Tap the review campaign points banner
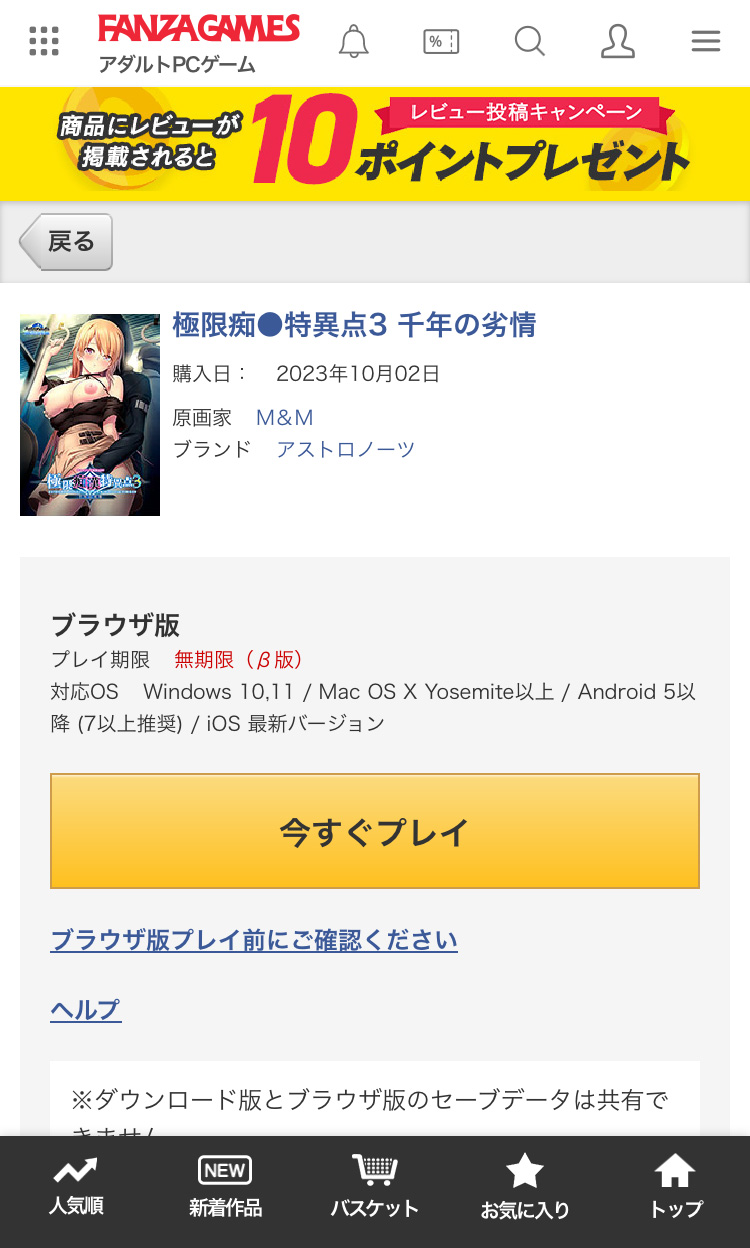The image size is (750, 1248). (x=375, y=144)
